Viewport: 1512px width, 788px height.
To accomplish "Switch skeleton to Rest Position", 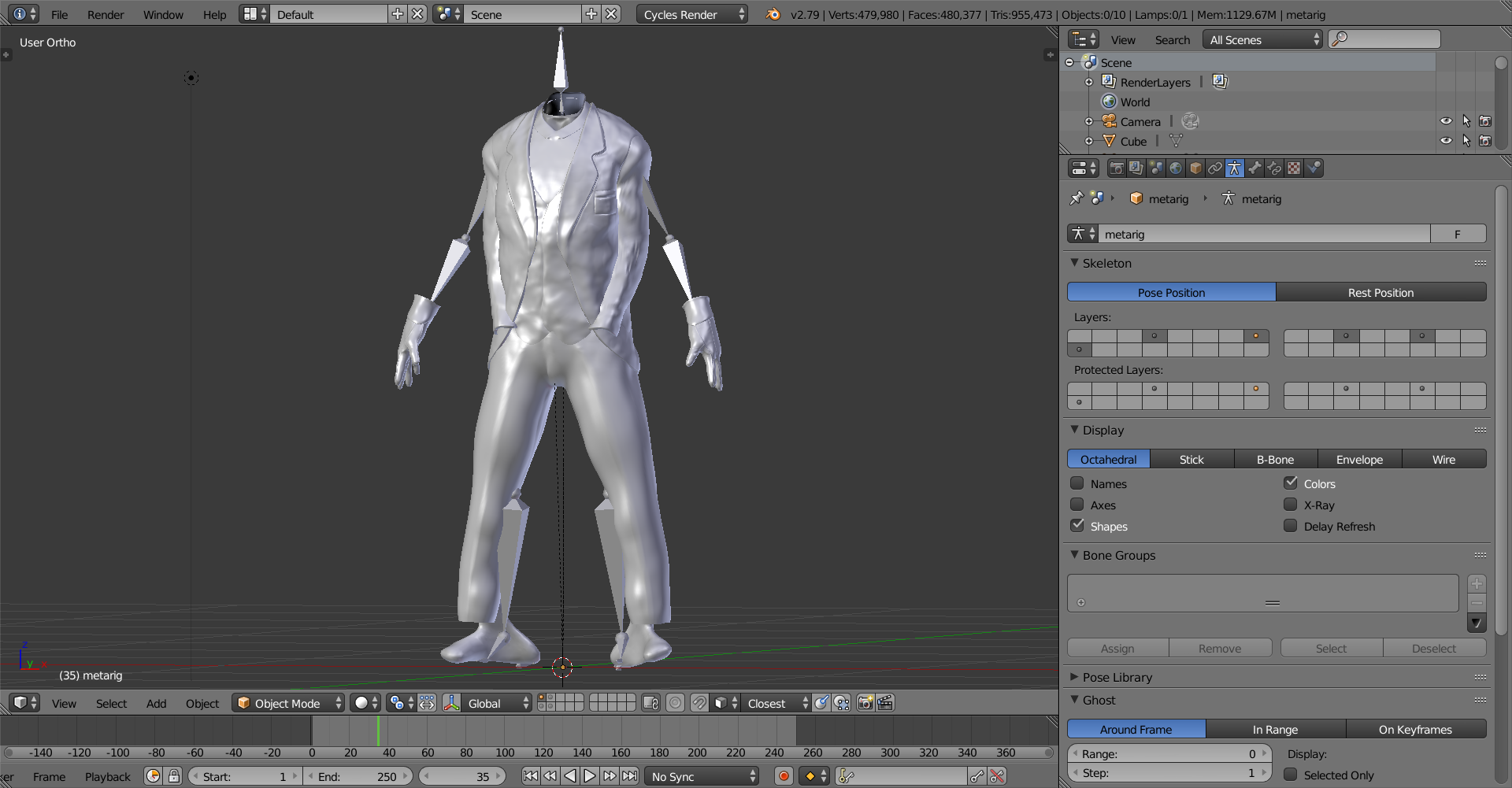I will [1380, 292].
